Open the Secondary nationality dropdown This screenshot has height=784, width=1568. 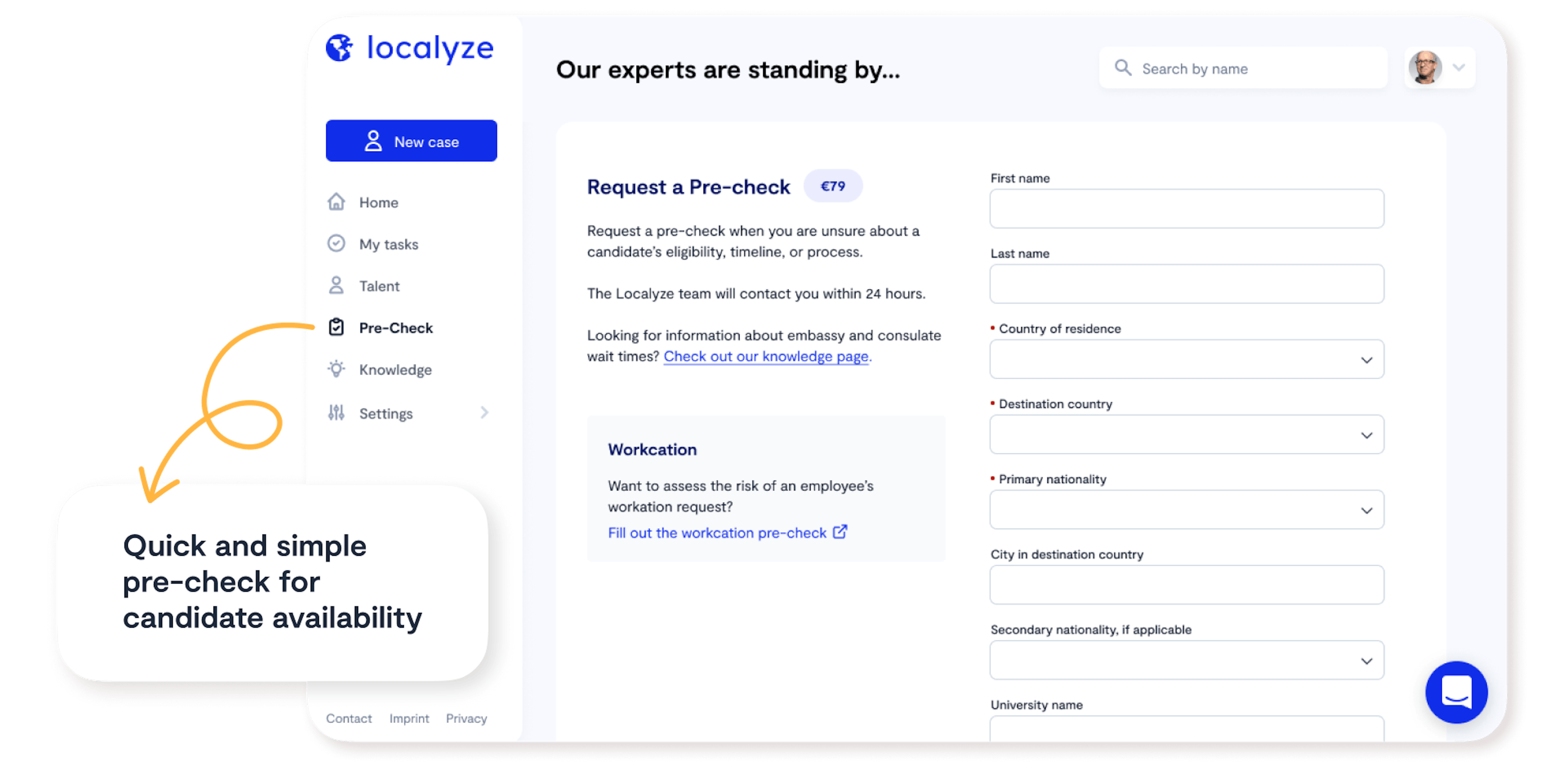[x=1186, y=660]
